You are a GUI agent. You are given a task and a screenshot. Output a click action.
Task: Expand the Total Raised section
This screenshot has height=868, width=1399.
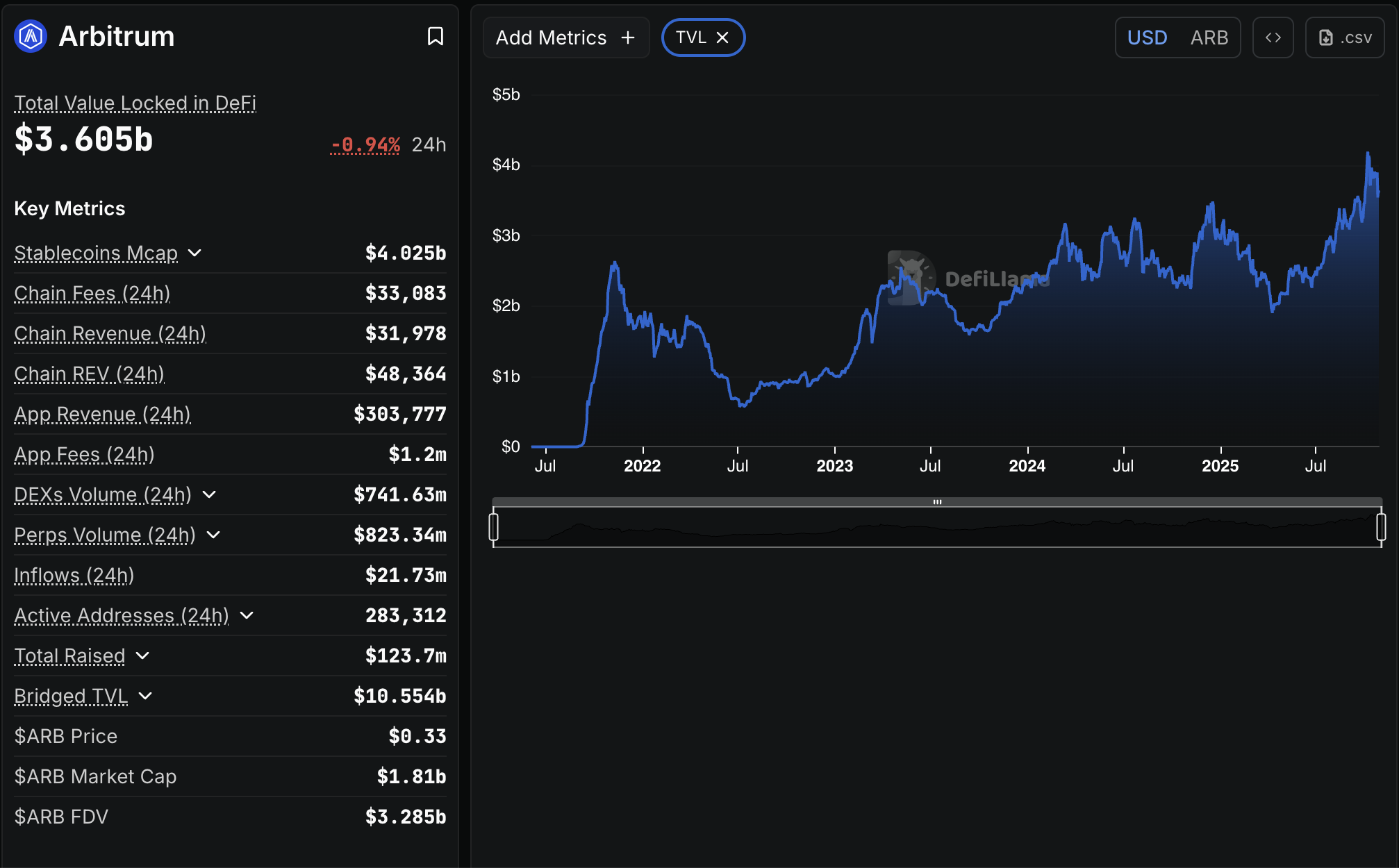pos(142,656)
